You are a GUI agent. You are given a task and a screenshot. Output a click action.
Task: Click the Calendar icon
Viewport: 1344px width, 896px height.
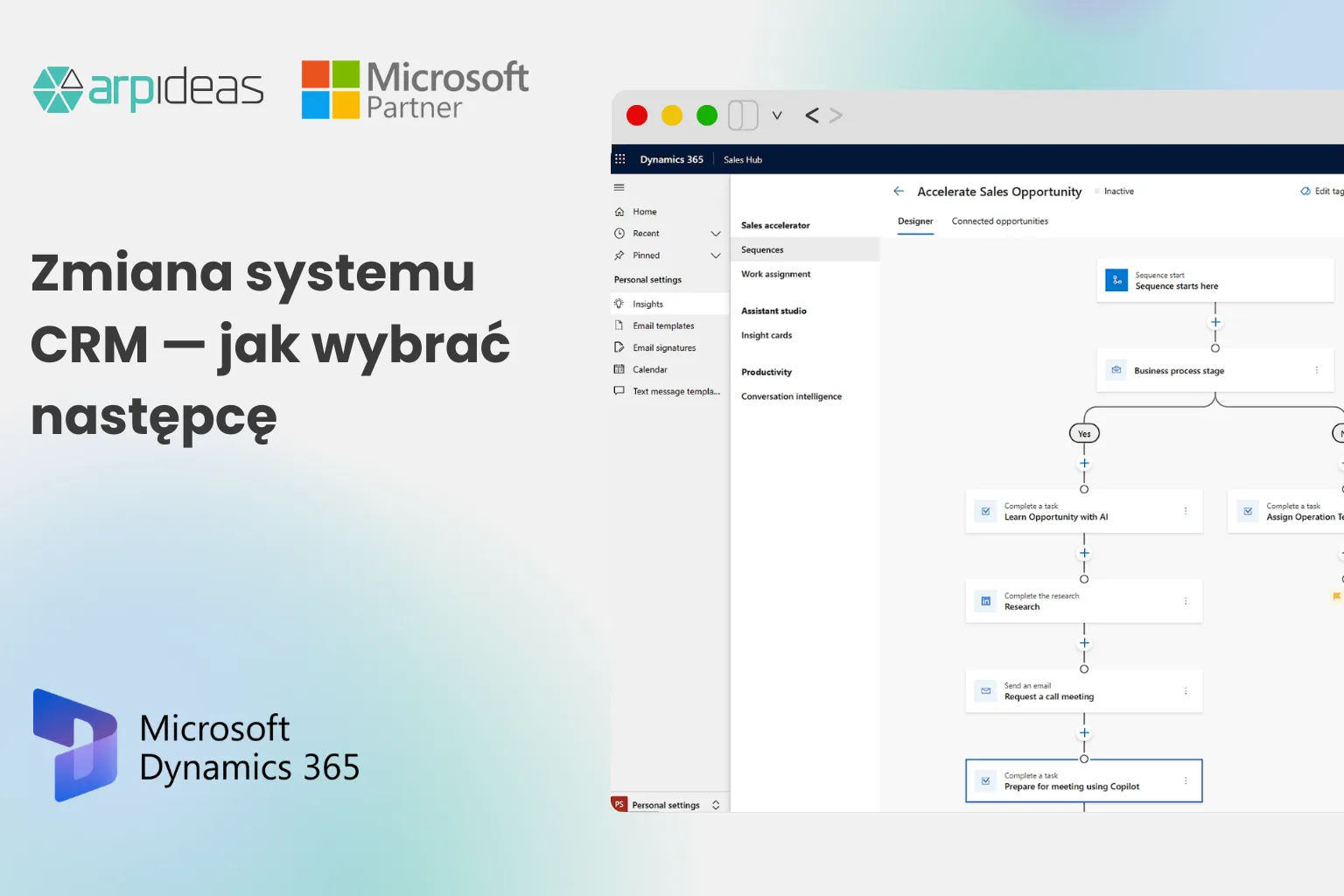pyautogui.click(x=619, y=369)
